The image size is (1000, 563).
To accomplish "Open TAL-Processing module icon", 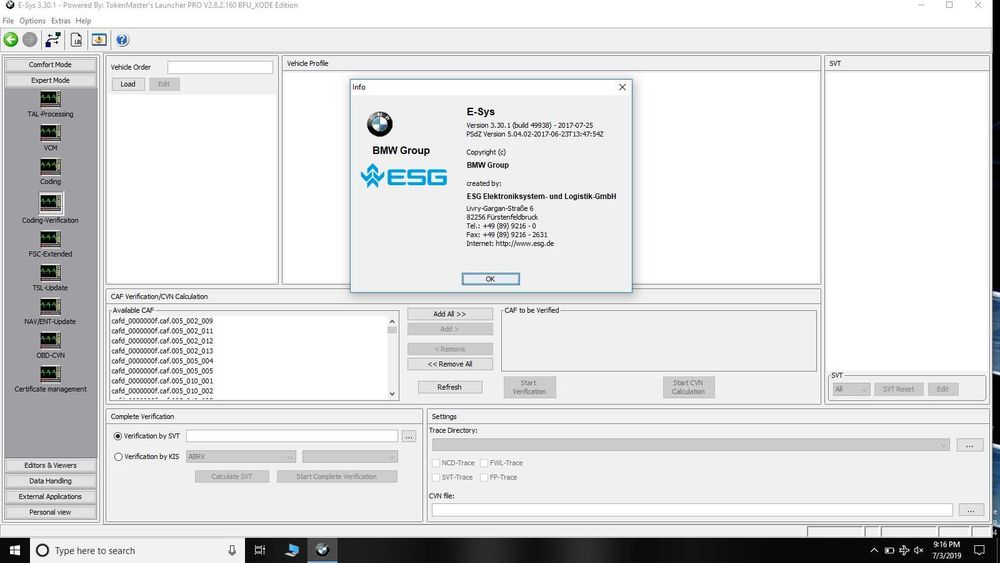I will click(50, 99).
